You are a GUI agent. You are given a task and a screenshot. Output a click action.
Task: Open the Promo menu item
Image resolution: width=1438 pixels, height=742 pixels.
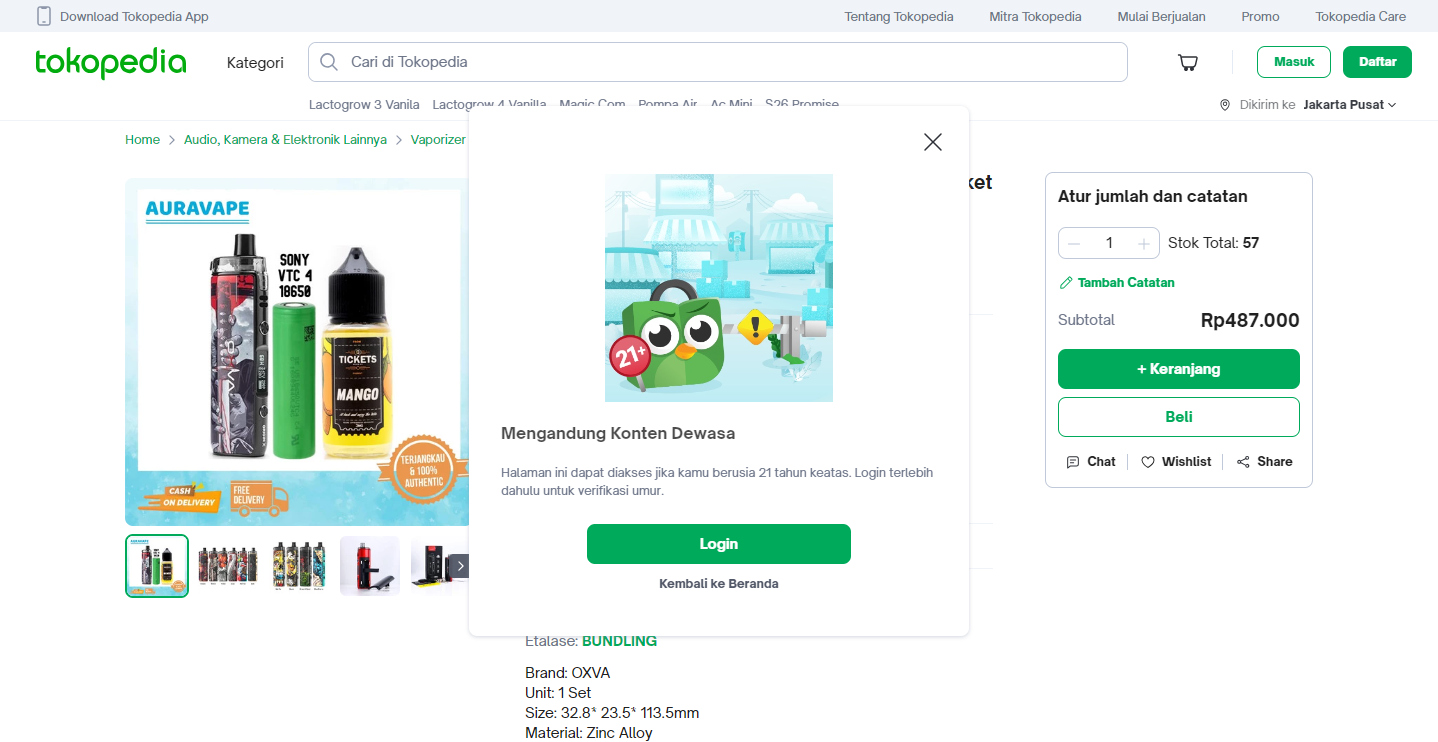(1259, 16)
